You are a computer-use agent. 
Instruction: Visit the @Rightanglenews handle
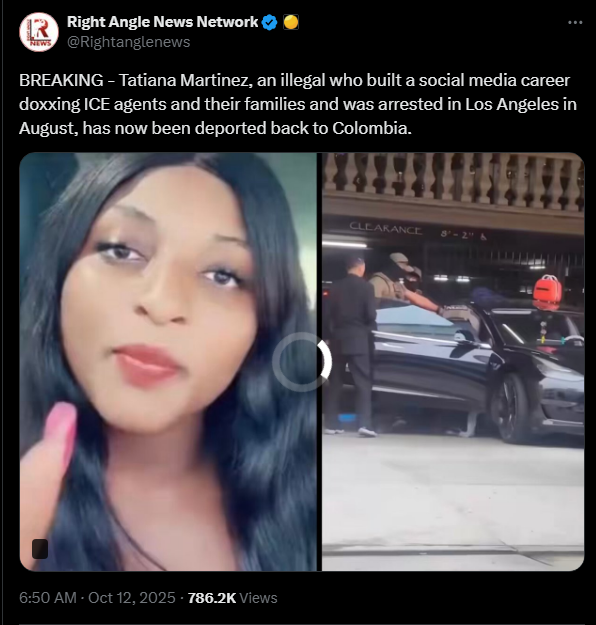tap(129, 42)
